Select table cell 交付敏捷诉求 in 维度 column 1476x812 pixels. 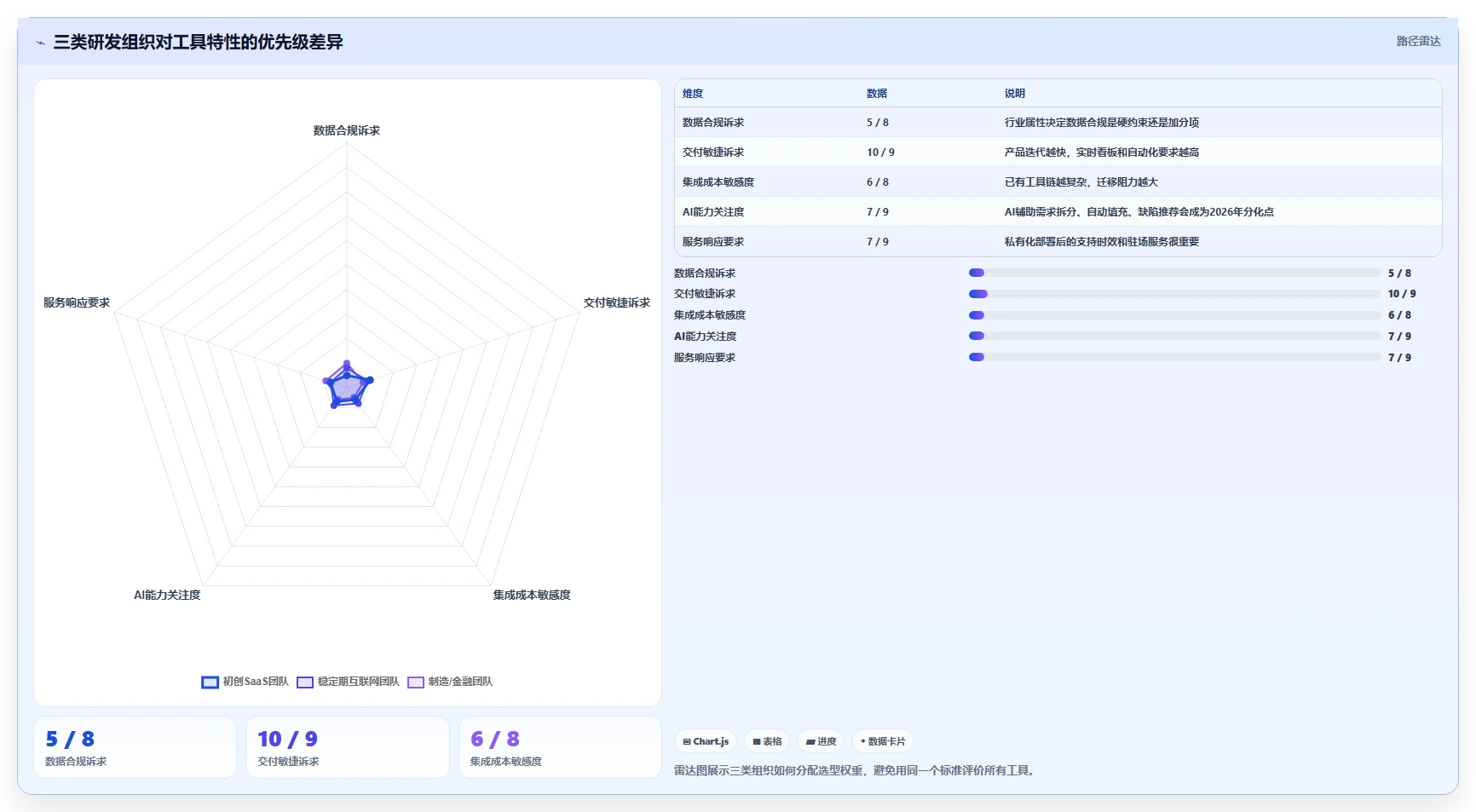713,153
